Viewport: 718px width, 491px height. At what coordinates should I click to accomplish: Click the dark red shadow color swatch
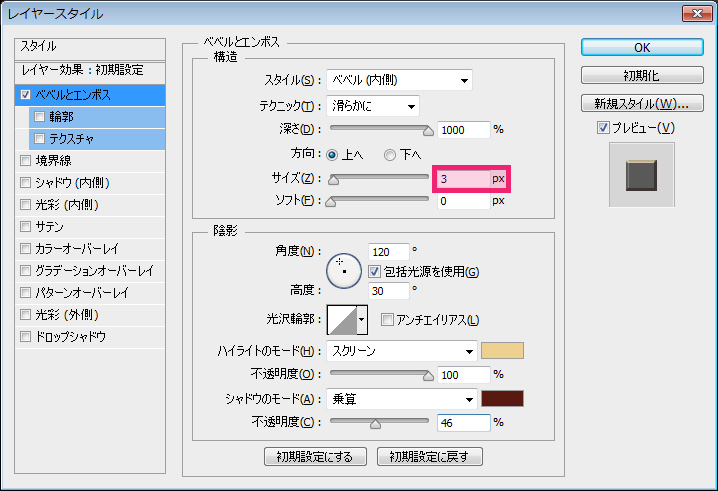point(502,399)
